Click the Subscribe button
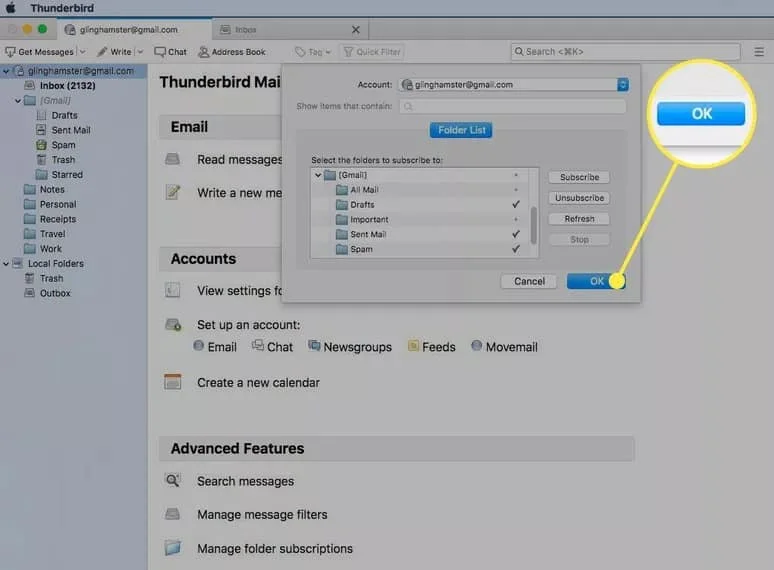 click(579, 177)
